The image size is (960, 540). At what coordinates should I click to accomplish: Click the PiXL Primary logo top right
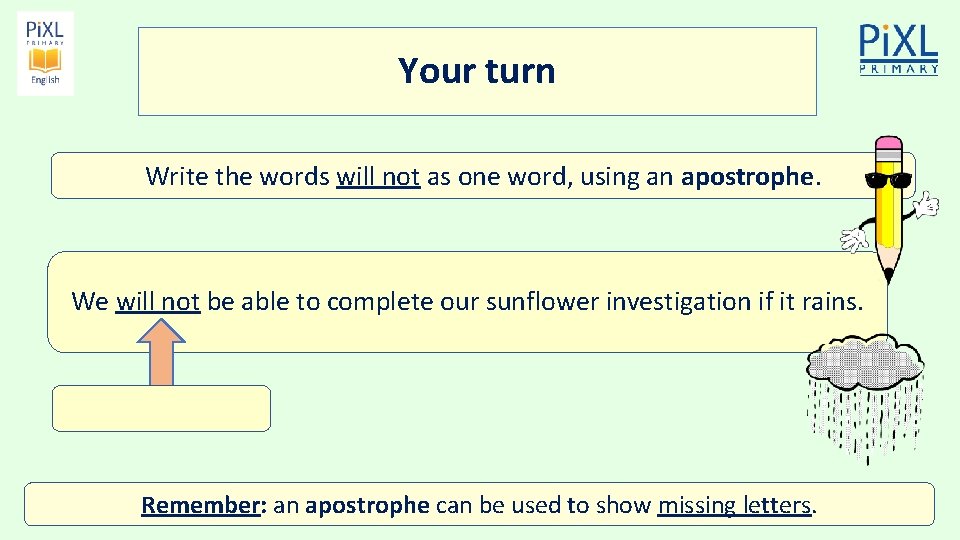coord(898,49)
